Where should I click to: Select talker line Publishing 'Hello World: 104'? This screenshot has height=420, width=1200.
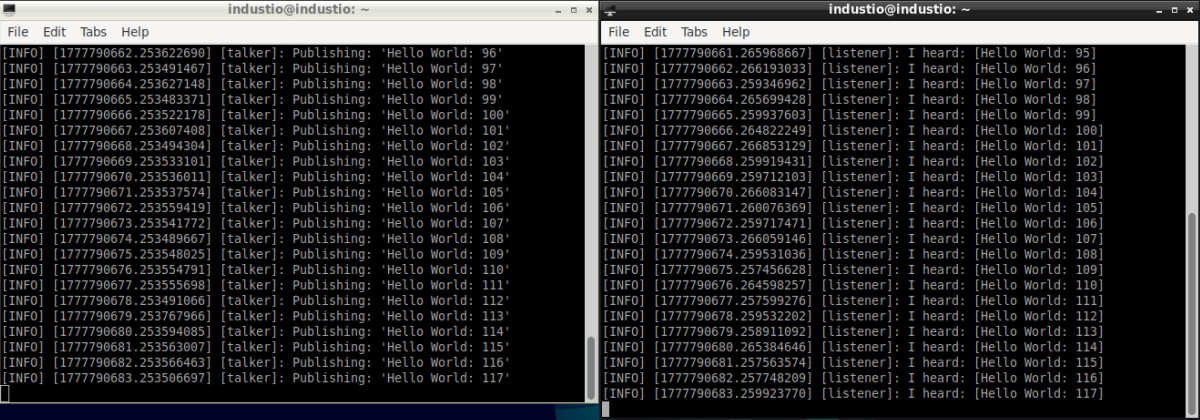click(256, 176)
